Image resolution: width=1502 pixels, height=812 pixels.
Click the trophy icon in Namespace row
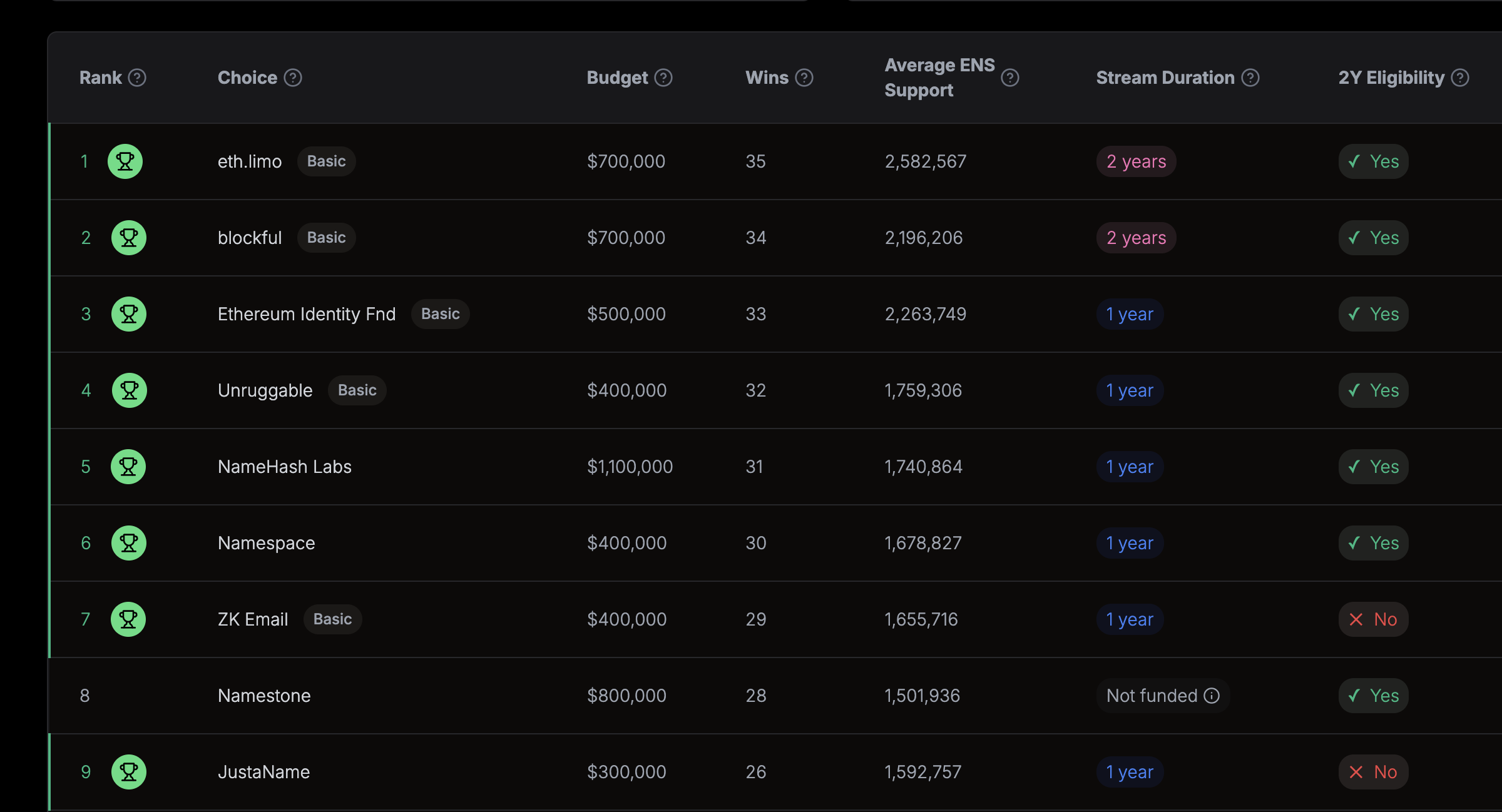click(129, 543)
